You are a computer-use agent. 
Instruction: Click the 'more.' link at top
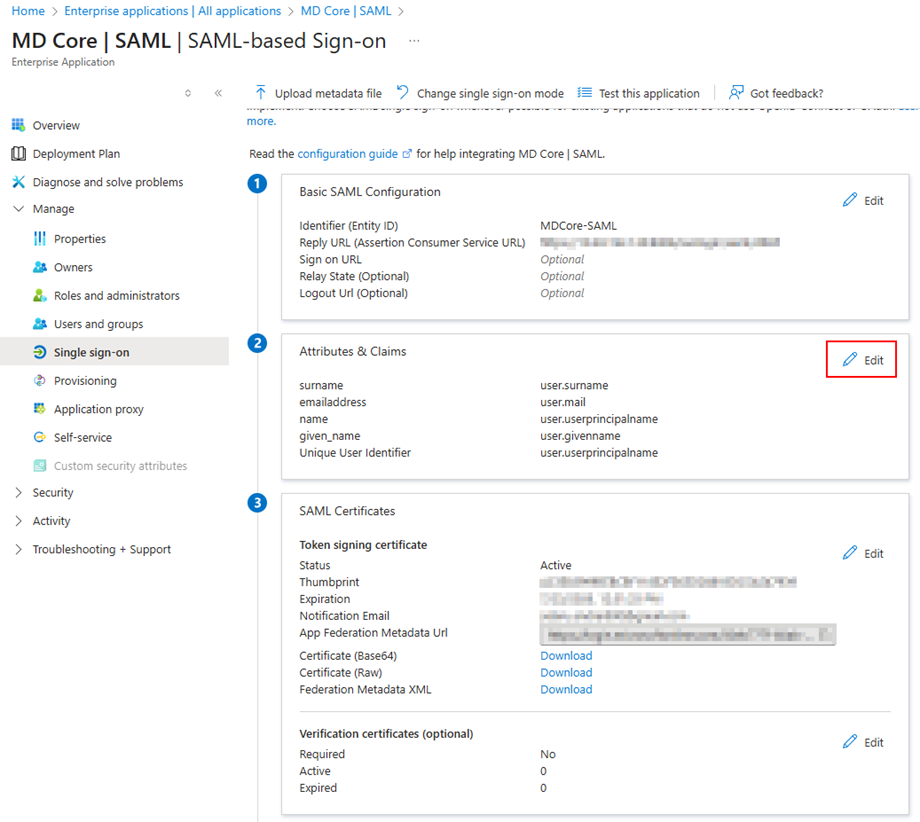pyautogui.click(x=261, y=121)
